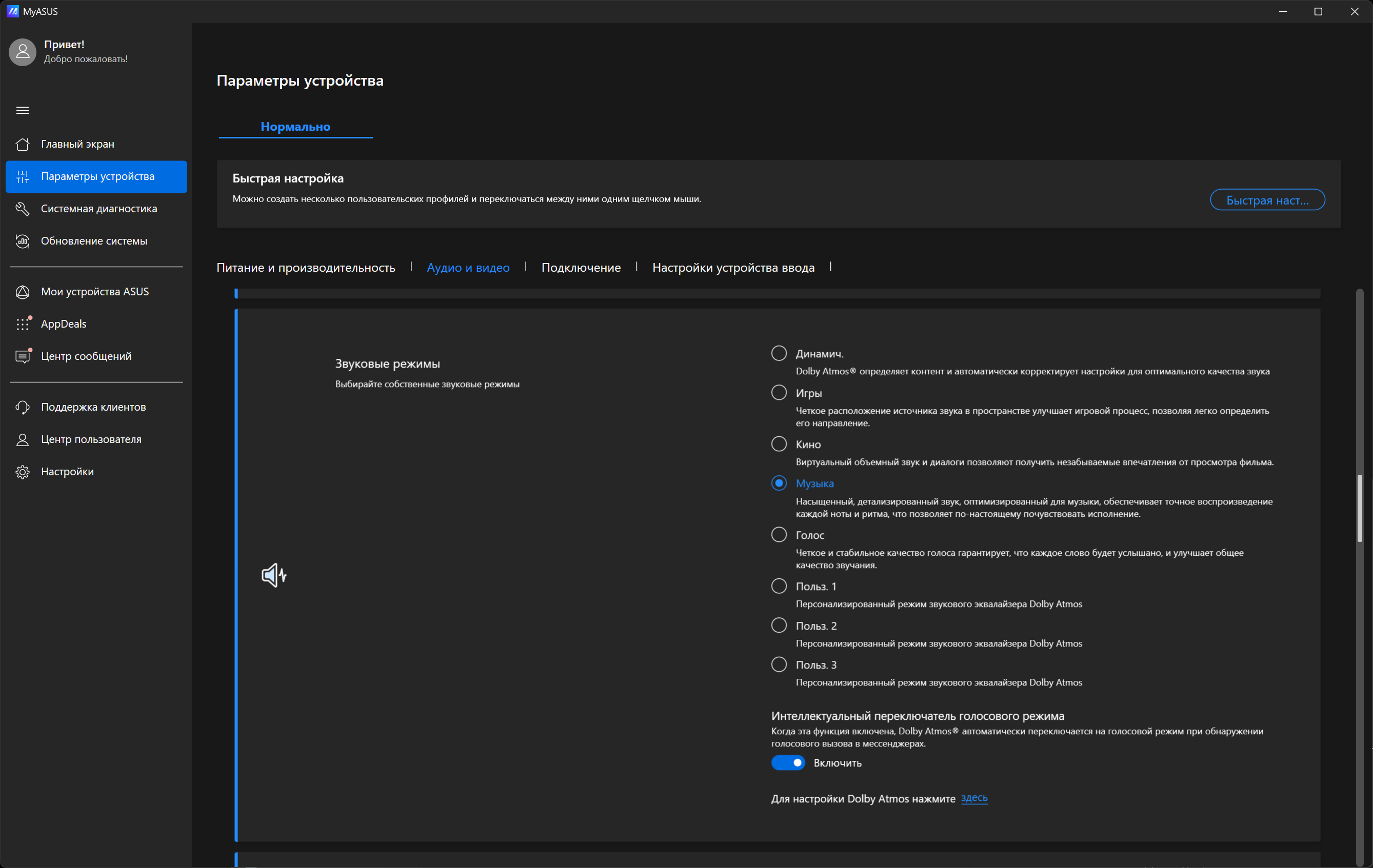The image size is (1373, 868).
Task: Select the Динамич. sound mode
Action: 779,353
